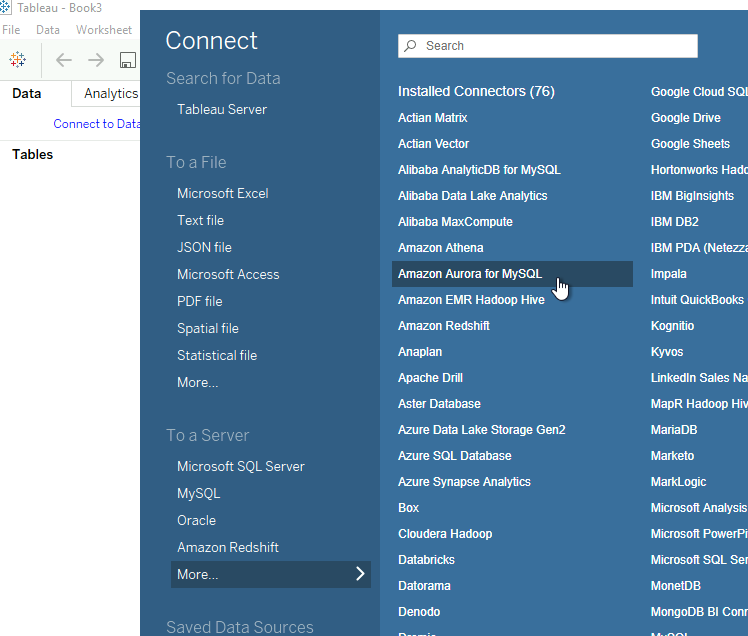Image resolution: width=748 pixels, height=636 pixels.
Task: Click the save disk icon in toolbar
Action: 127,60
